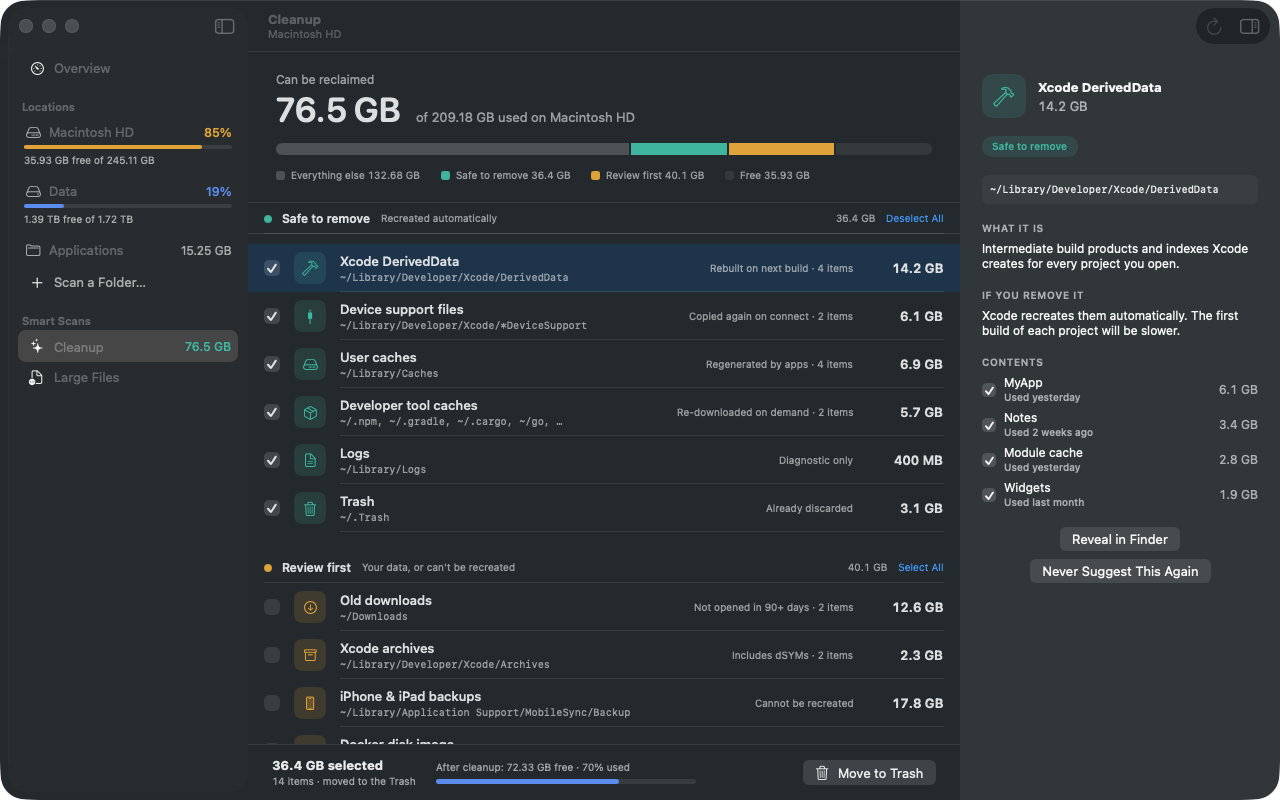Click the Move to Trash button
Image resolution: width=1280 pixels, height=800 pixels.
[x=870, y=773]
